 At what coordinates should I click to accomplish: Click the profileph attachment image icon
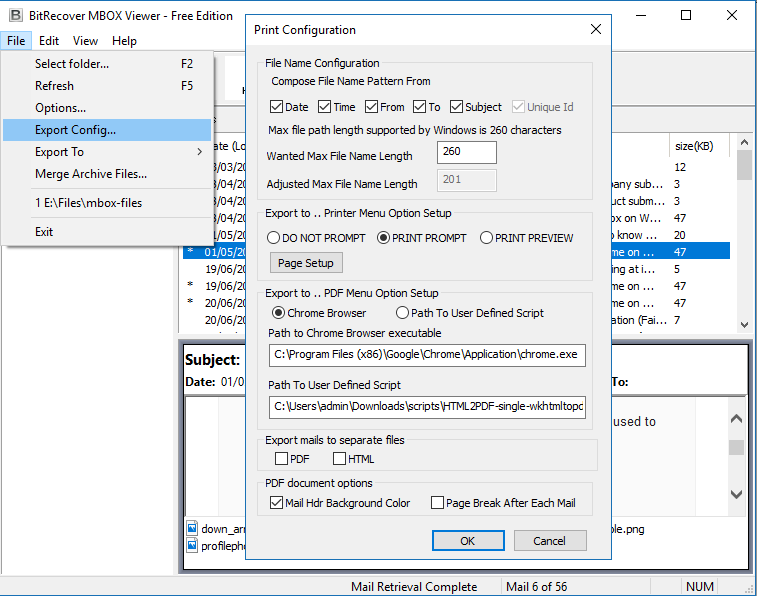coord(192,545)
